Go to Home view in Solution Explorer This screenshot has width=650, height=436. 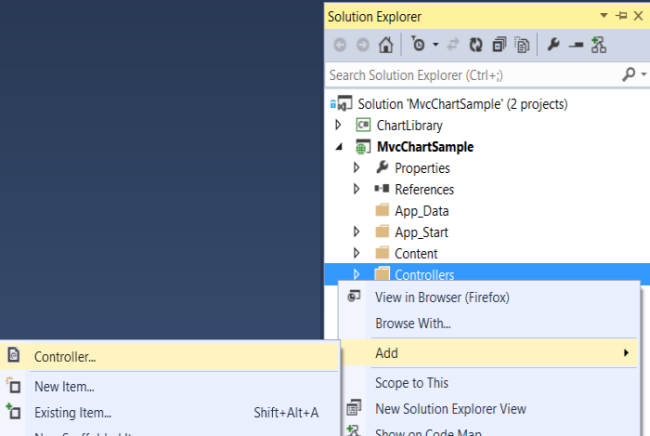tap(386, 45)
